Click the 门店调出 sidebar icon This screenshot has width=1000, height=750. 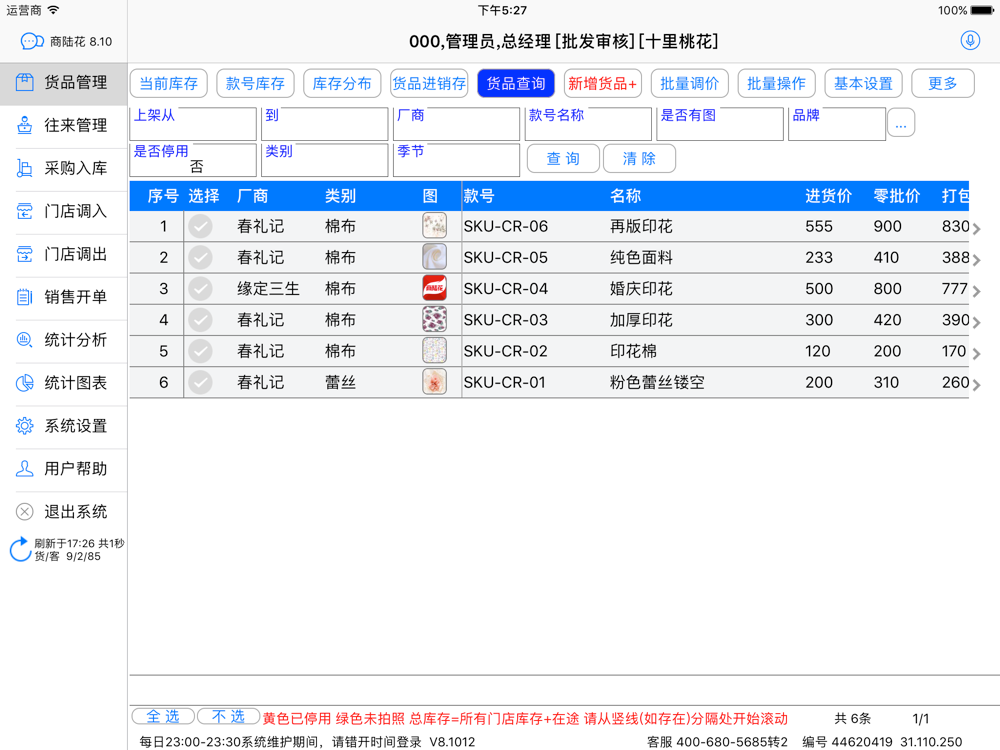click(24, 254)
